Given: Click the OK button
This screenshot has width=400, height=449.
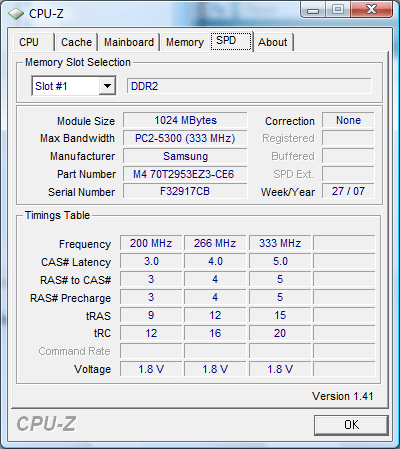Looking at the screenshot, I should point(351,425).
